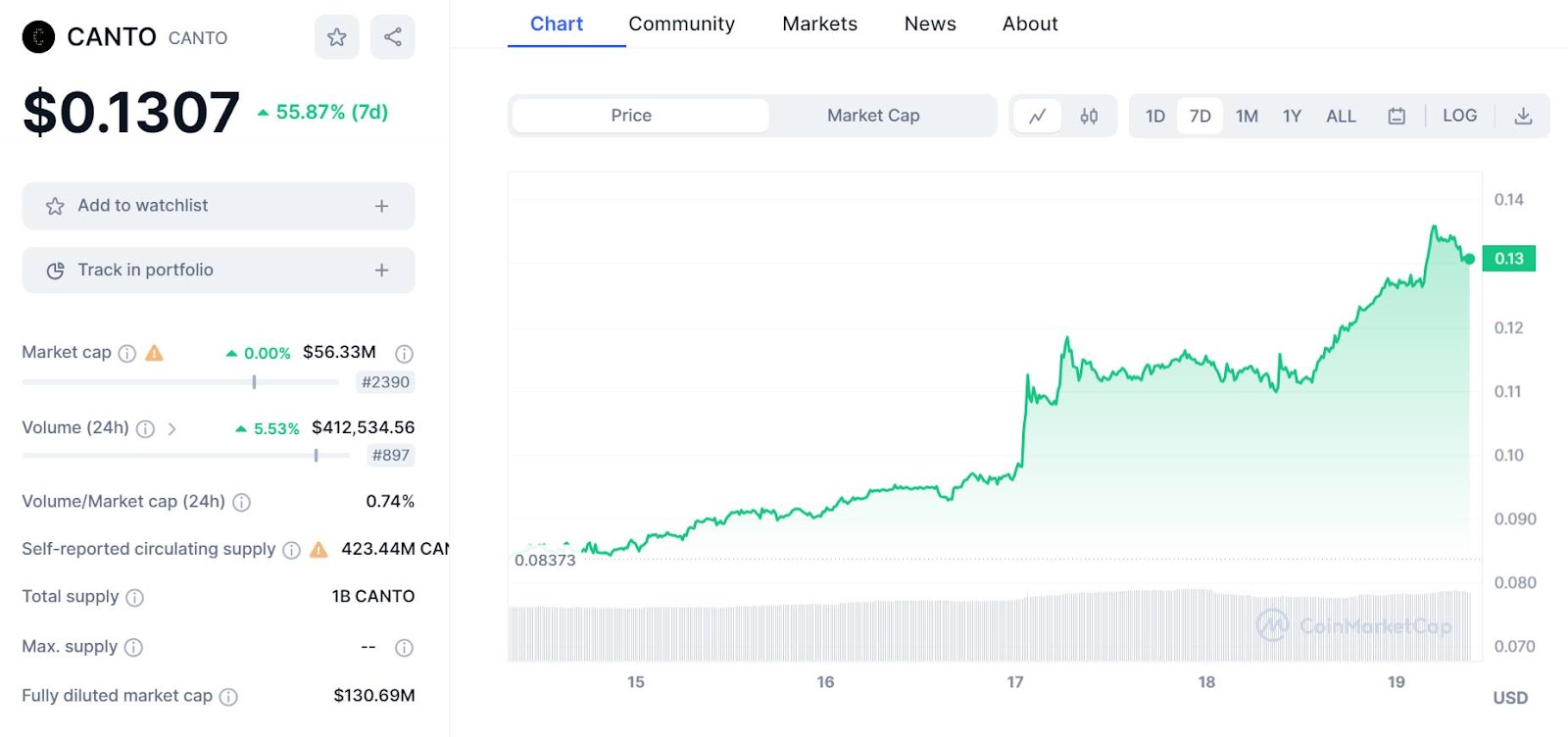Screen dimensions: 1568x737
Task: Click the Add to watchlist button
Action: click(219, 206)
